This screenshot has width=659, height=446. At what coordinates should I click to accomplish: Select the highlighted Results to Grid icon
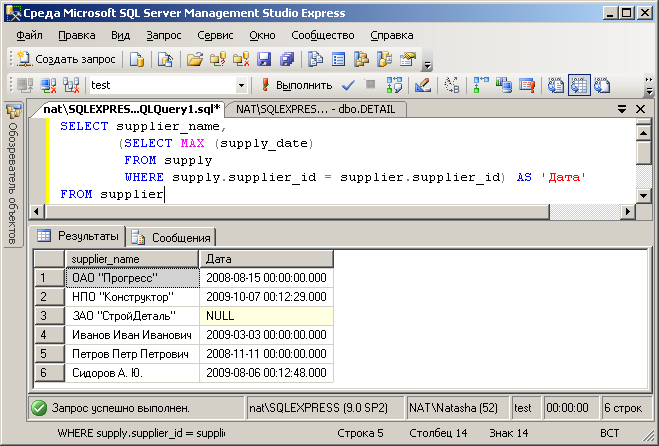coord(579,85)
